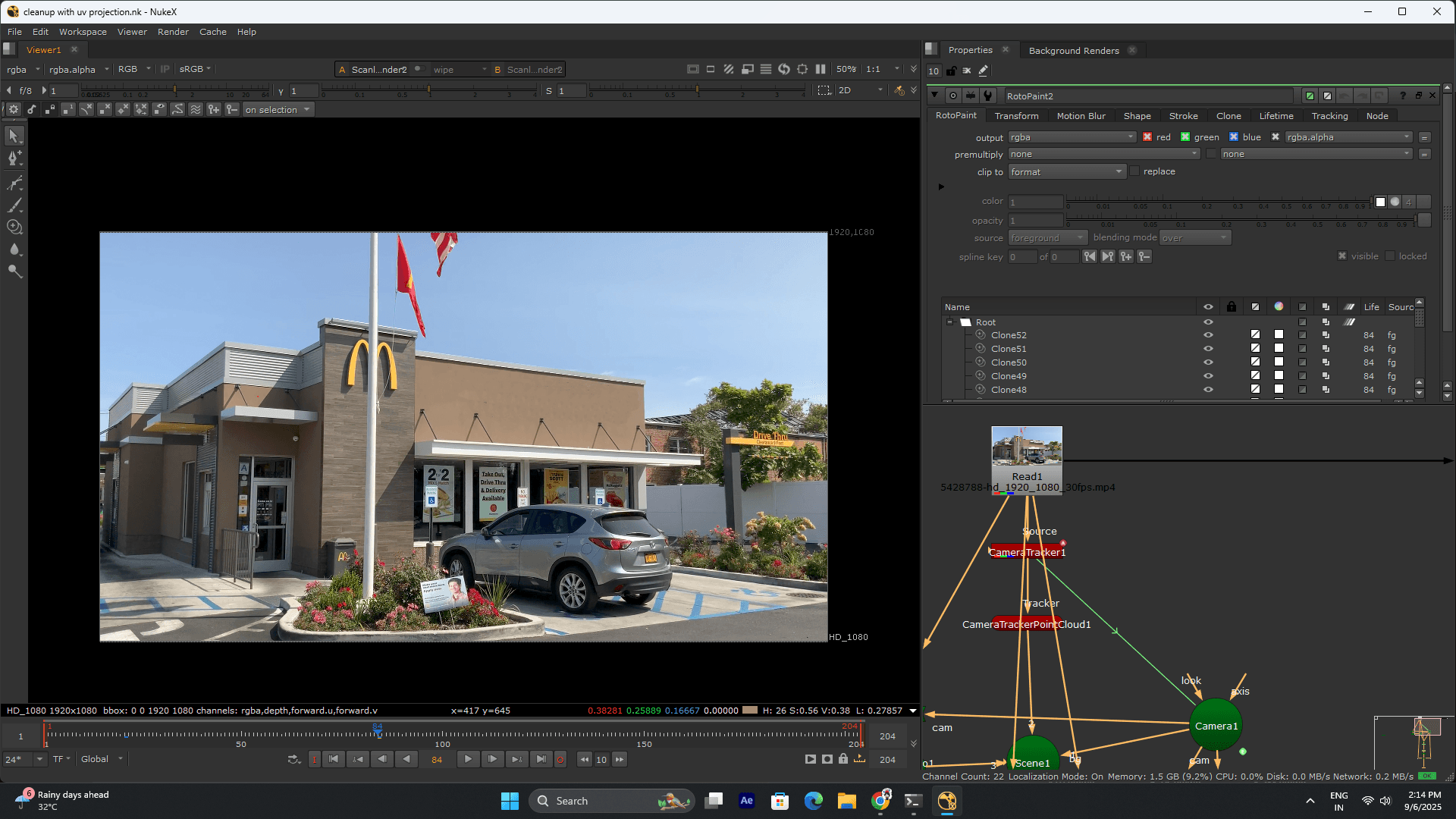Remove spline keyframe in viewer toolbar
Image resolution: width=1456 pixels, height=819 pixels.
tap(232, 110)
